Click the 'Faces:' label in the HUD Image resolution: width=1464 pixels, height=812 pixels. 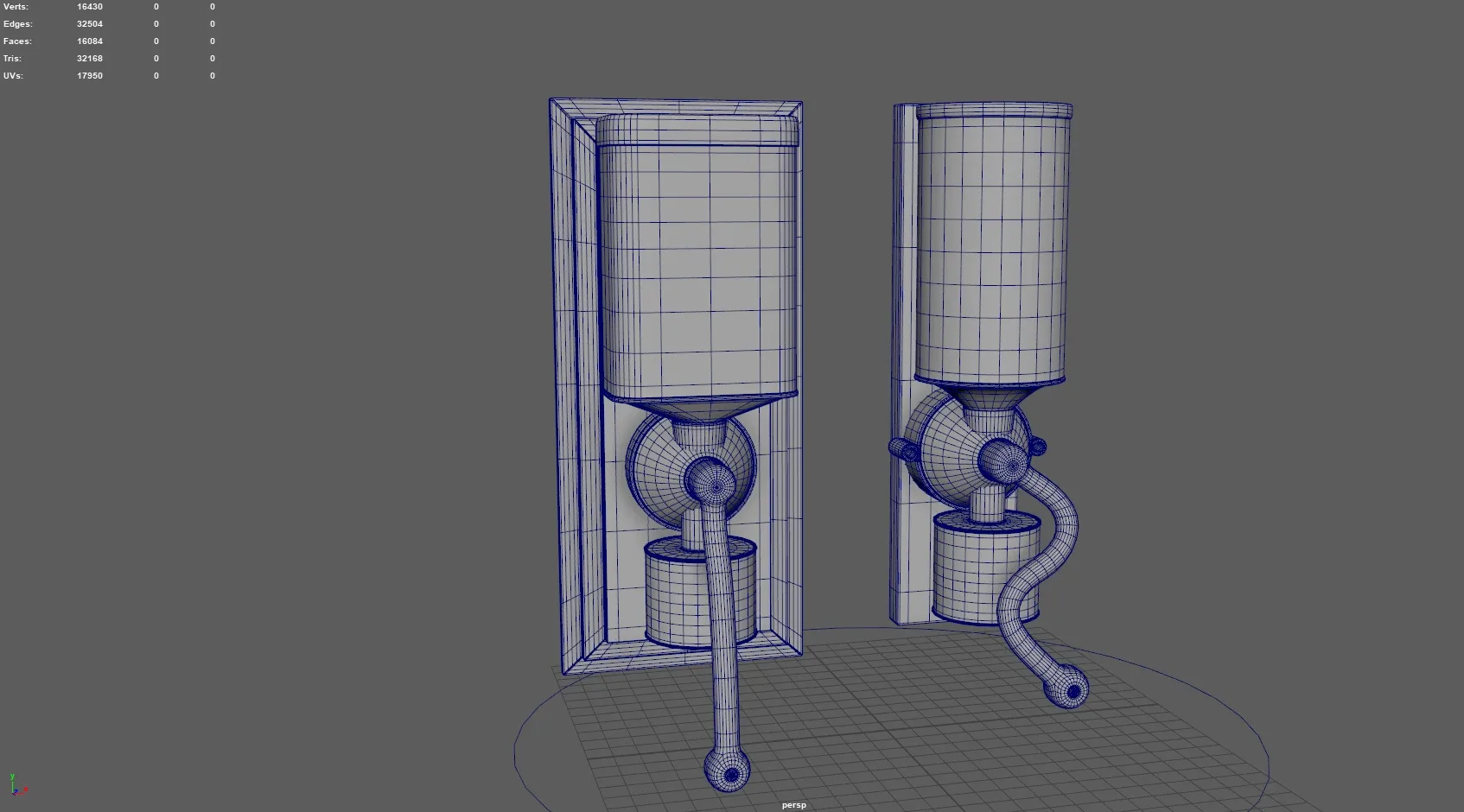click(17, 41)
